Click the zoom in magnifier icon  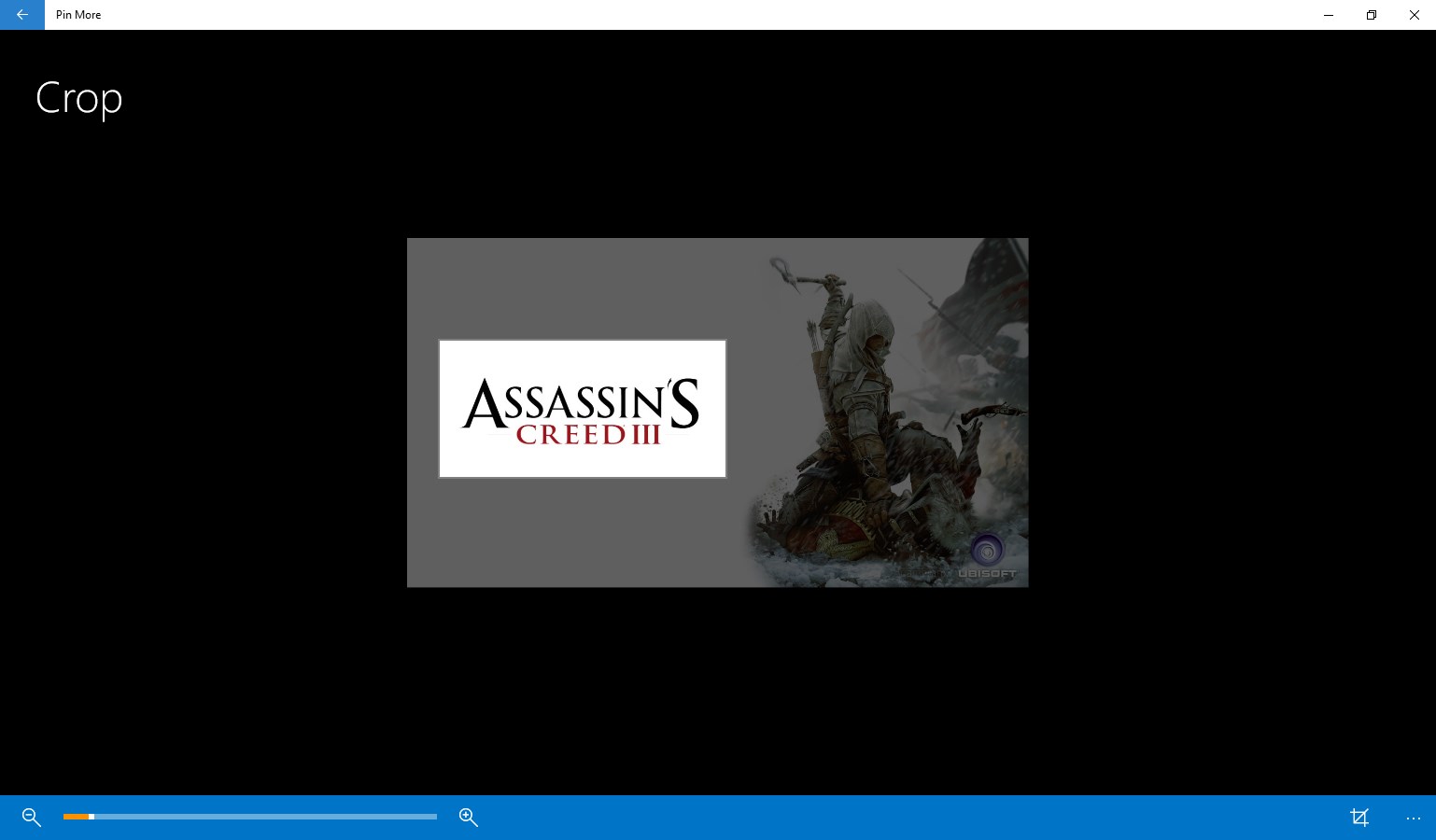tap(469, 818)
